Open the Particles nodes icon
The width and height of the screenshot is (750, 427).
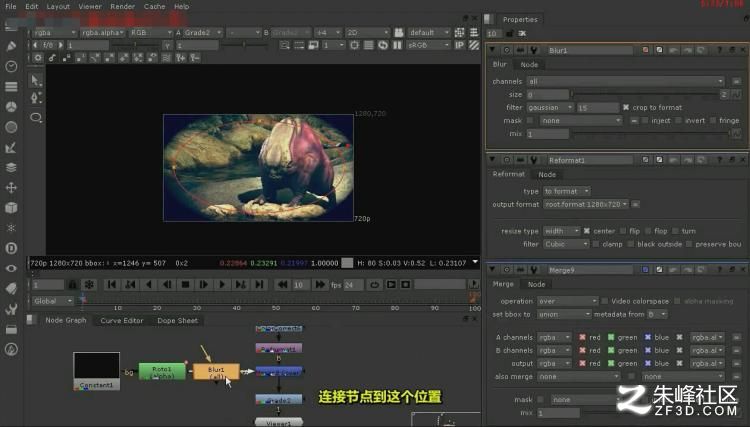tap(11, 228)
